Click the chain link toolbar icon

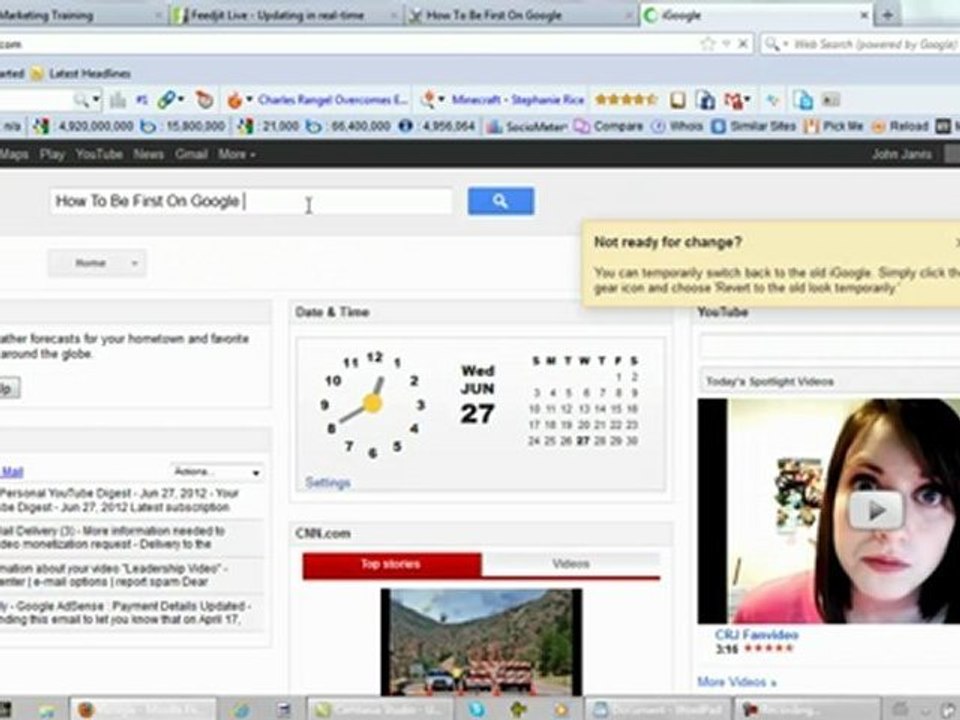pyautogui.click(x=168, y=100)
